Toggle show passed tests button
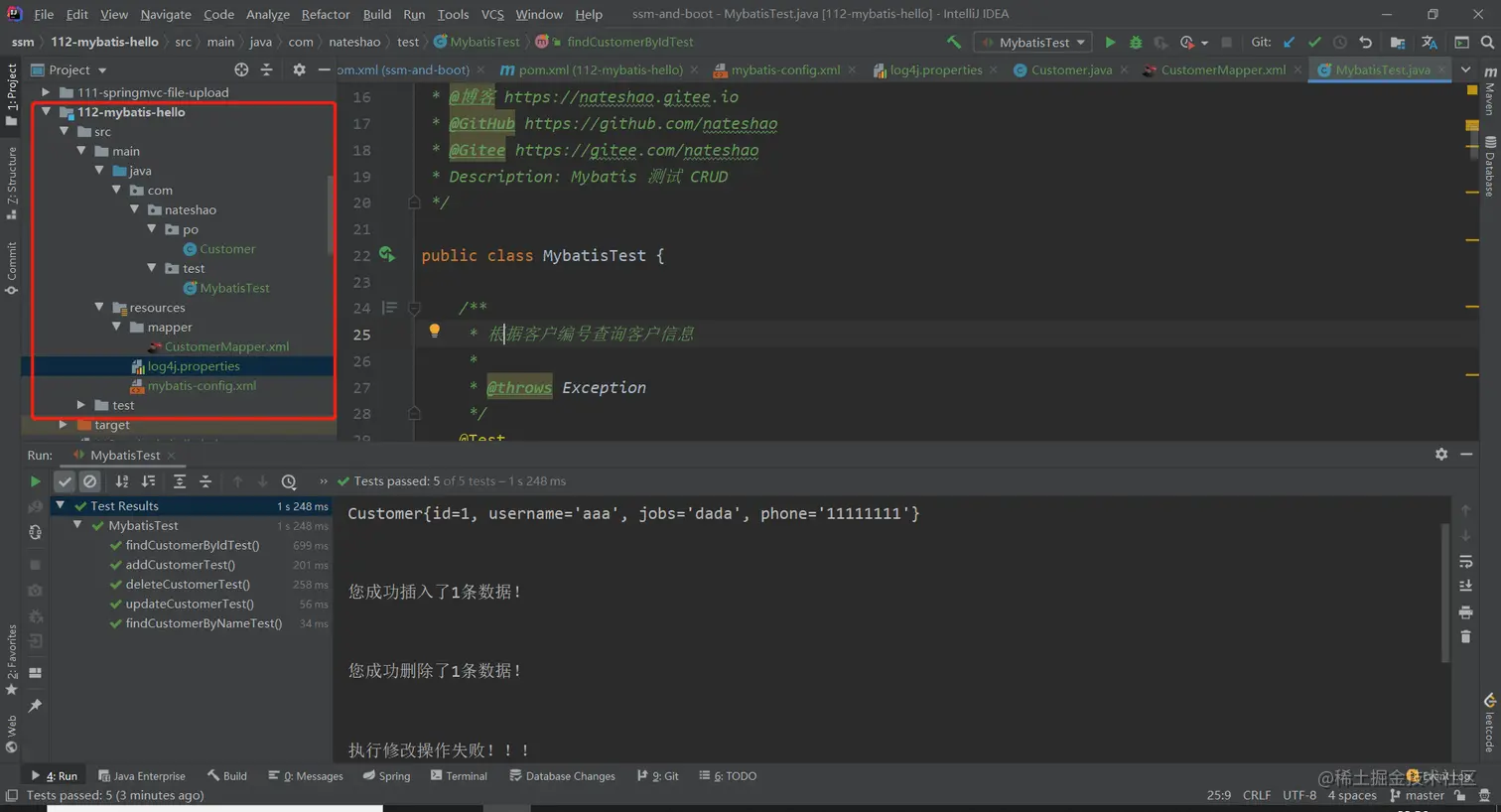The width and height of the screenshot is (1501, 812). pyautogui.click(x=65, y=481)
